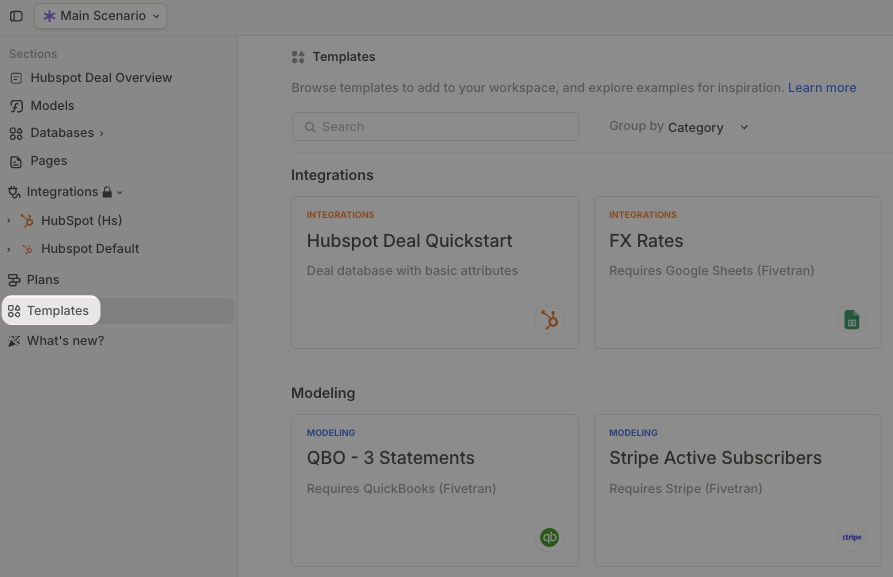Toggle the sidebar collapse icon

click(16, 15)
